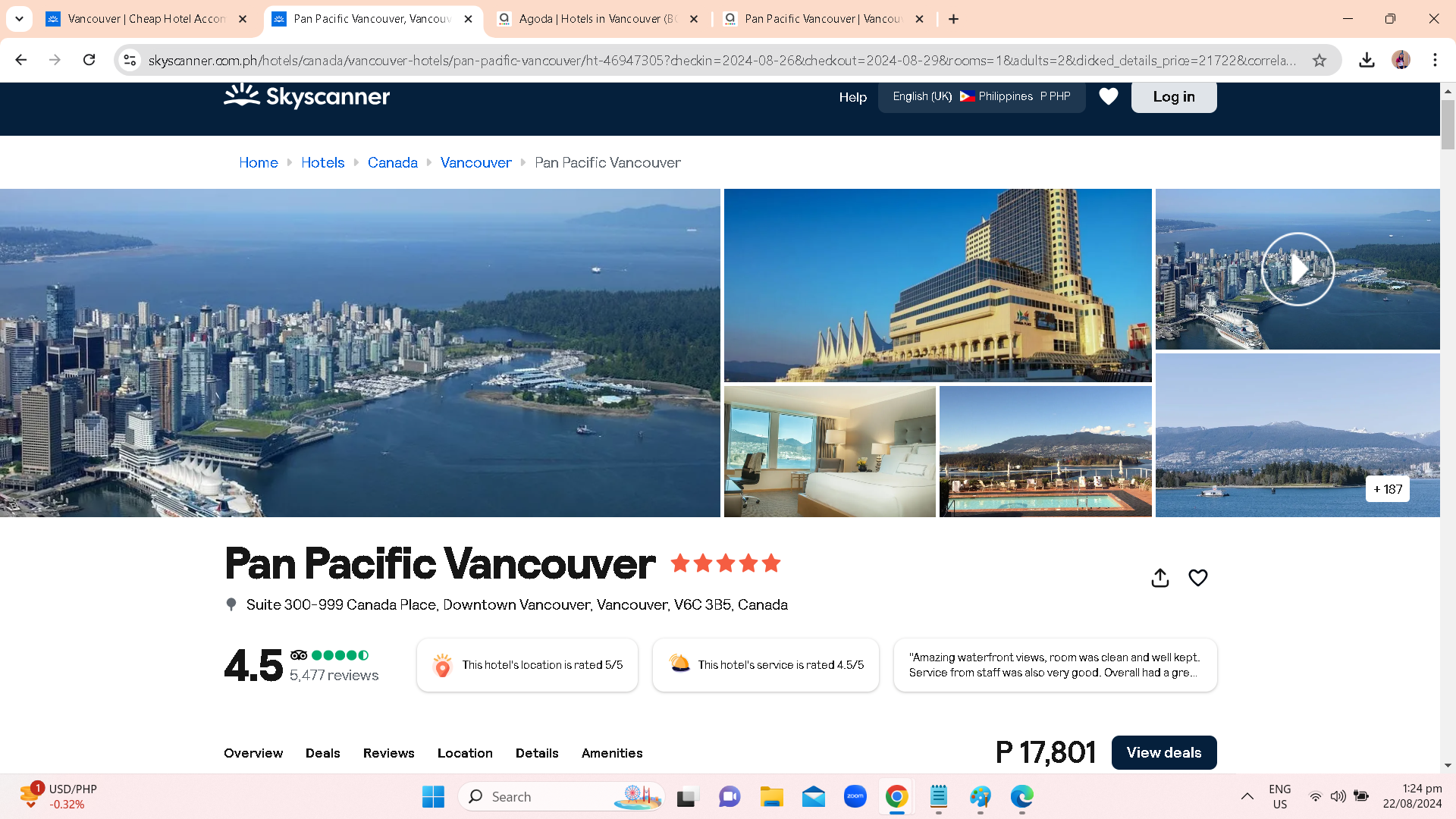Screen dimensions: 1456x819
Task: Open Zoom from the taskbar
Action: [x=855, y=796]
